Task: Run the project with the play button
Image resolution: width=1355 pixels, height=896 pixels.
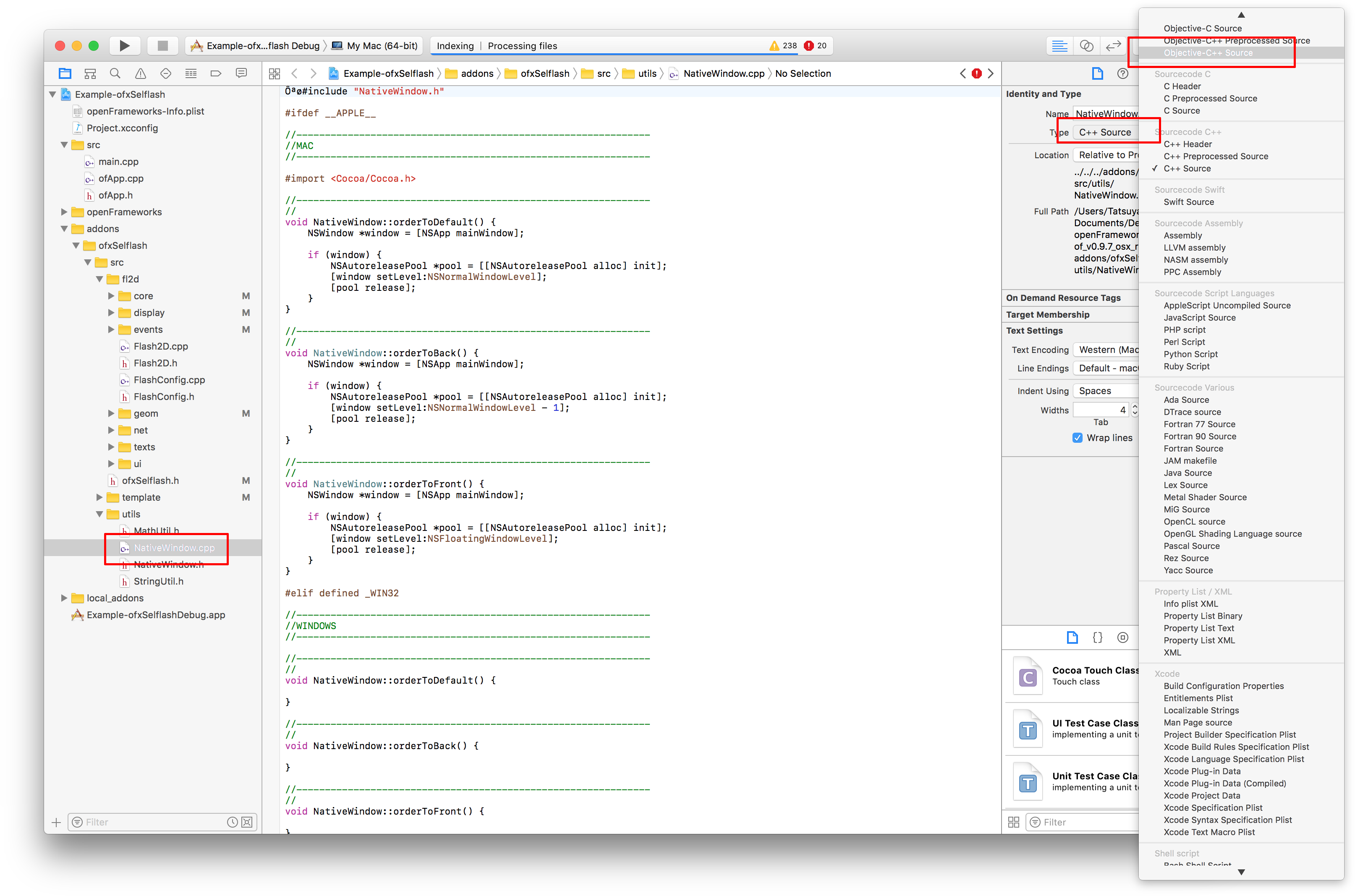Action: (x=125, y=46)
